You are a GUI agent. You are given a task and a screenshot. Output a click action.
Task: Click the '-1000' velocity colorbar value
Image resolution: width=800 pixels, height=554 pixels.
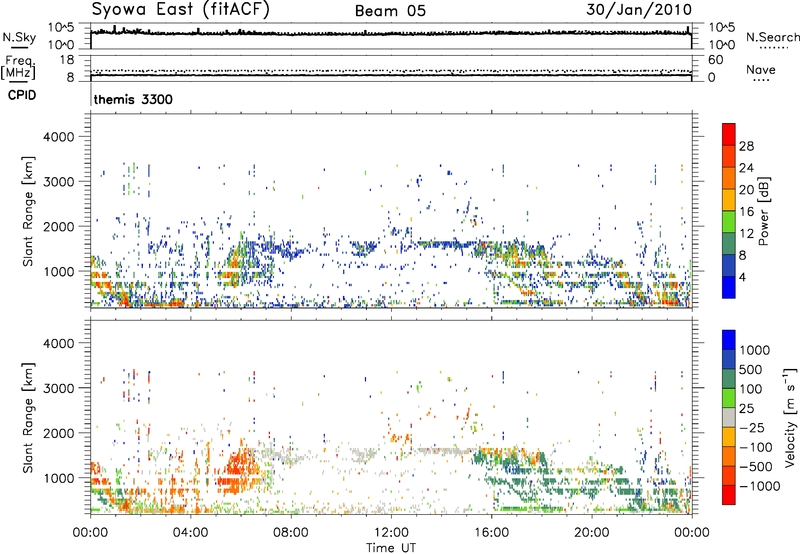click(759, 486)
